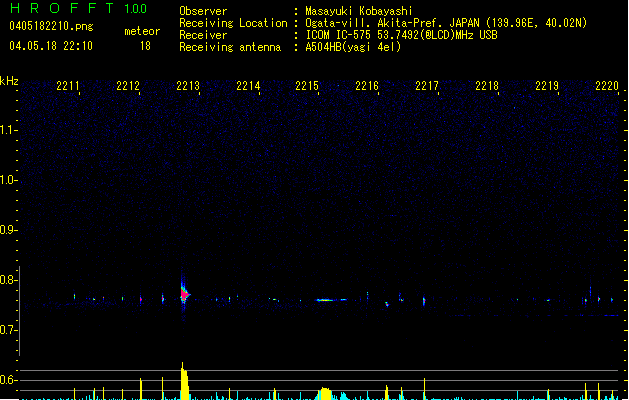Click the meteor count value 18
The image size is (629, 400).
click(145, 46)
